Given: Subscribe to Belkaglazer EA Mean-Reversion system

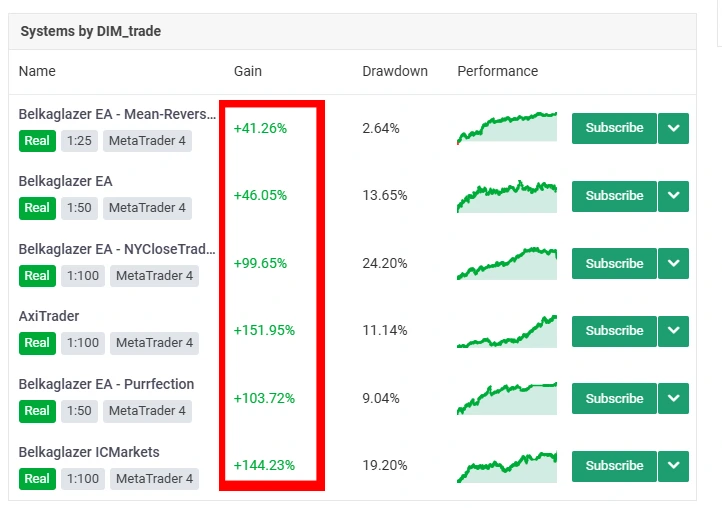Looking at the screenshot, I should [x=614, y=128].
